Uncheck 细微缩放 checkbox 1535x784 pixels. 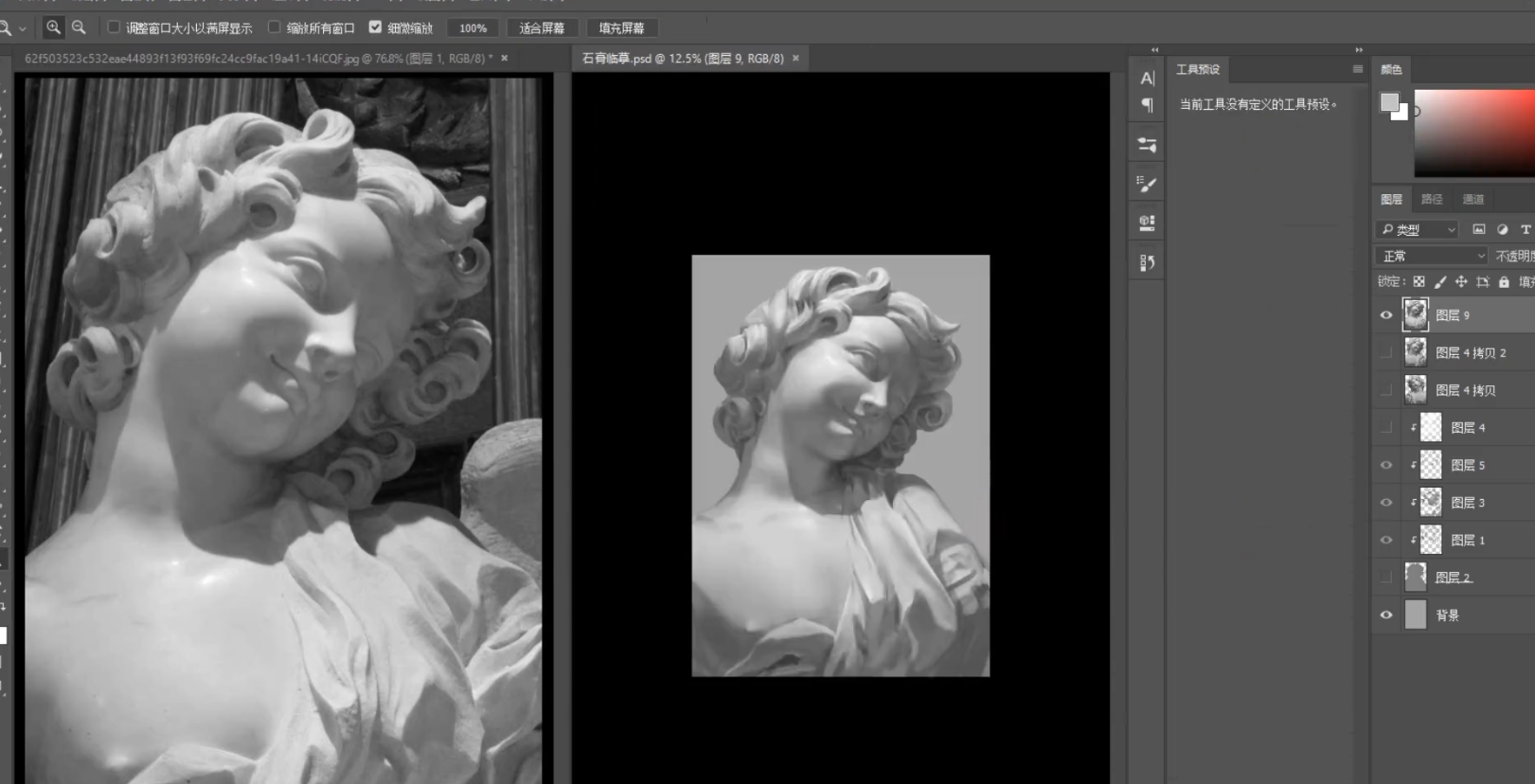coord(375,27)
